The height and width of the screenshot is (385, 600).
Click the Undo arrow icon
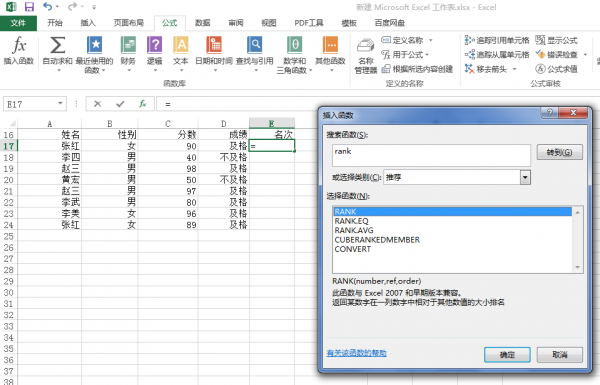coord(47,7)
